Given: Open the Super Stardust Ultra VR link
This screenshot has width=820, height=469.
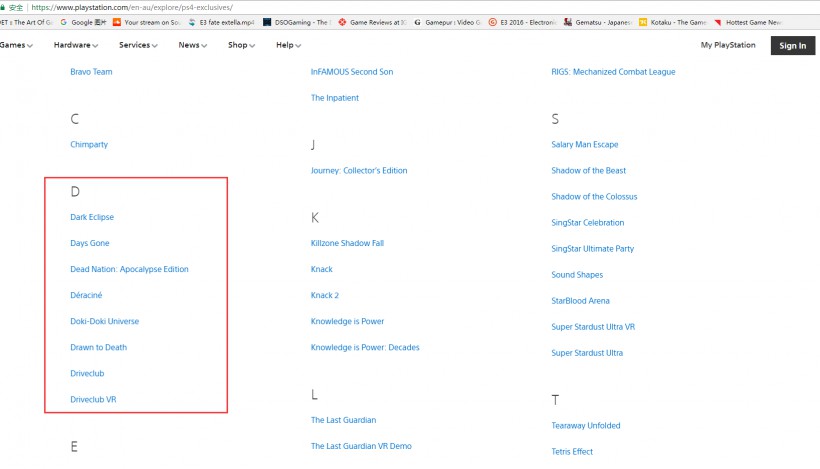Looking at the screenshot, I should [593, 327].
